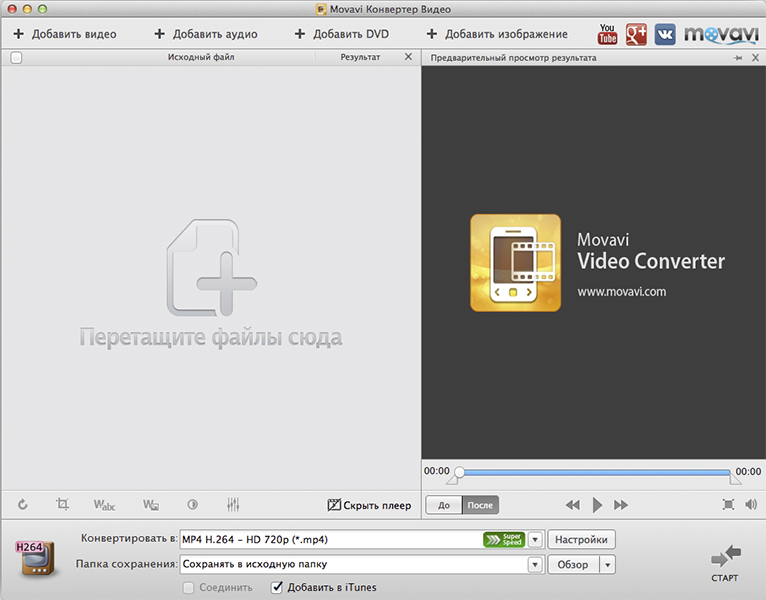Switch preview to До mode
The image size is (766, 600).
pyautogui.click(x=443, y=506)
